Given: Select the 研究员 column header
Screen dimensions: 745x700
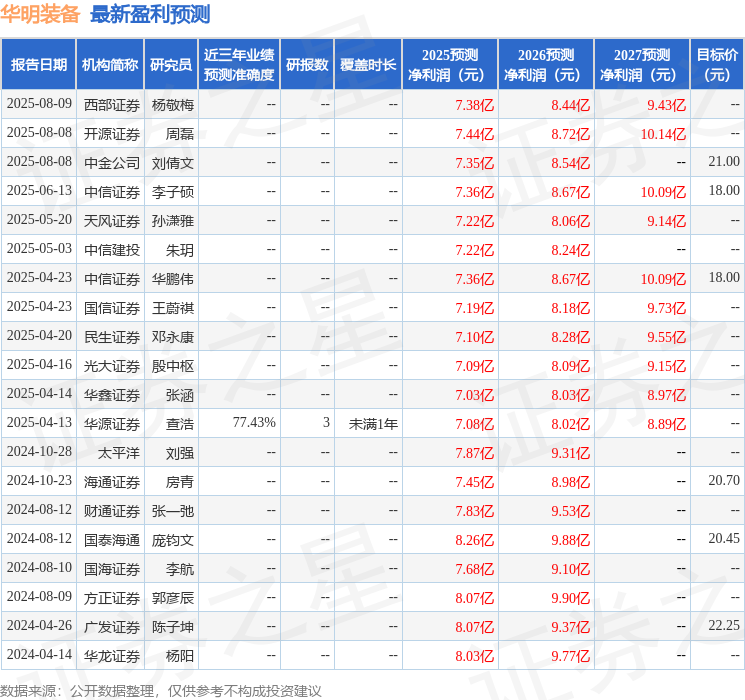Looking at the screenshot, I should [171, 65].
